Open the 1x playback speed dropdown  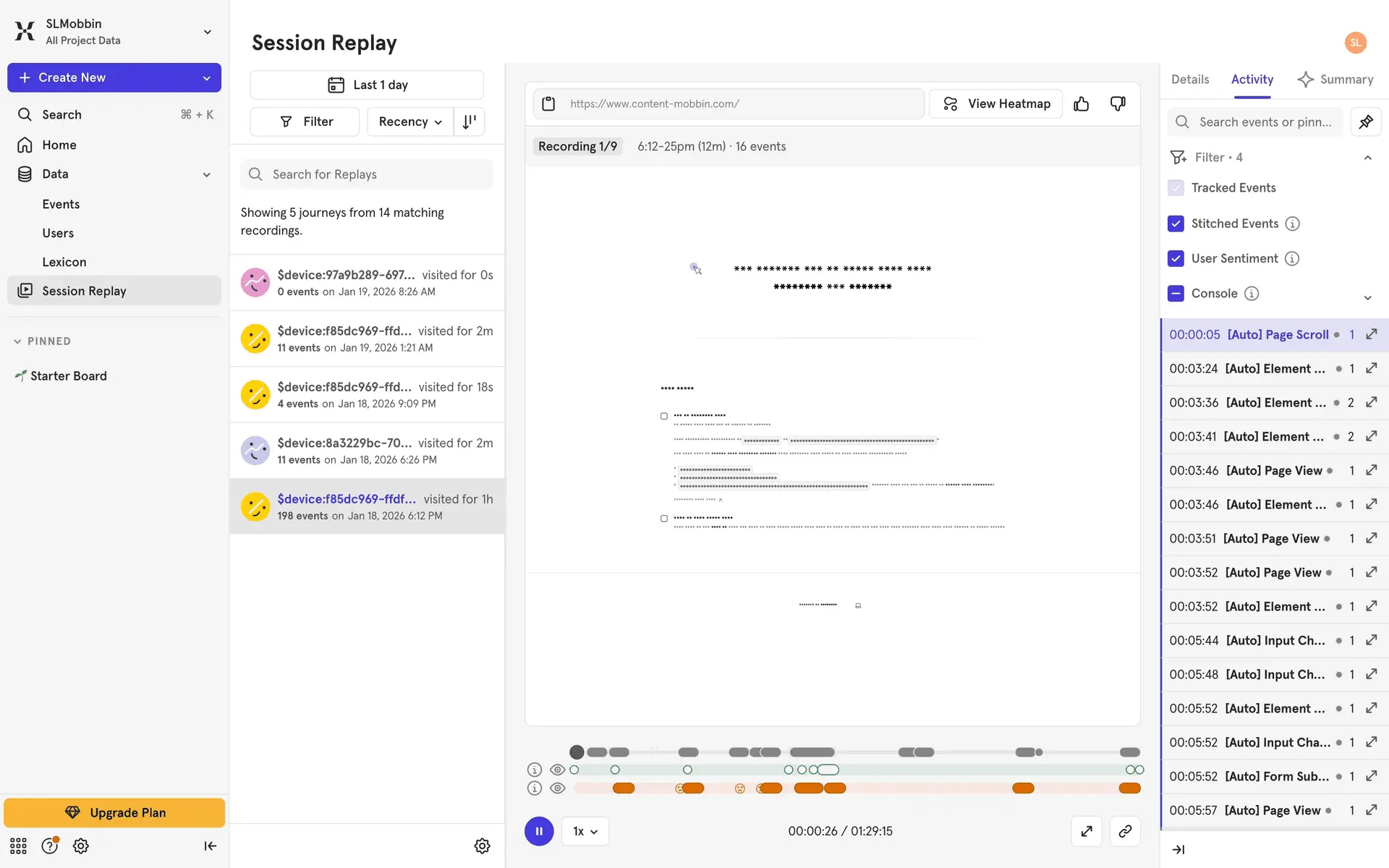[585, 831]
